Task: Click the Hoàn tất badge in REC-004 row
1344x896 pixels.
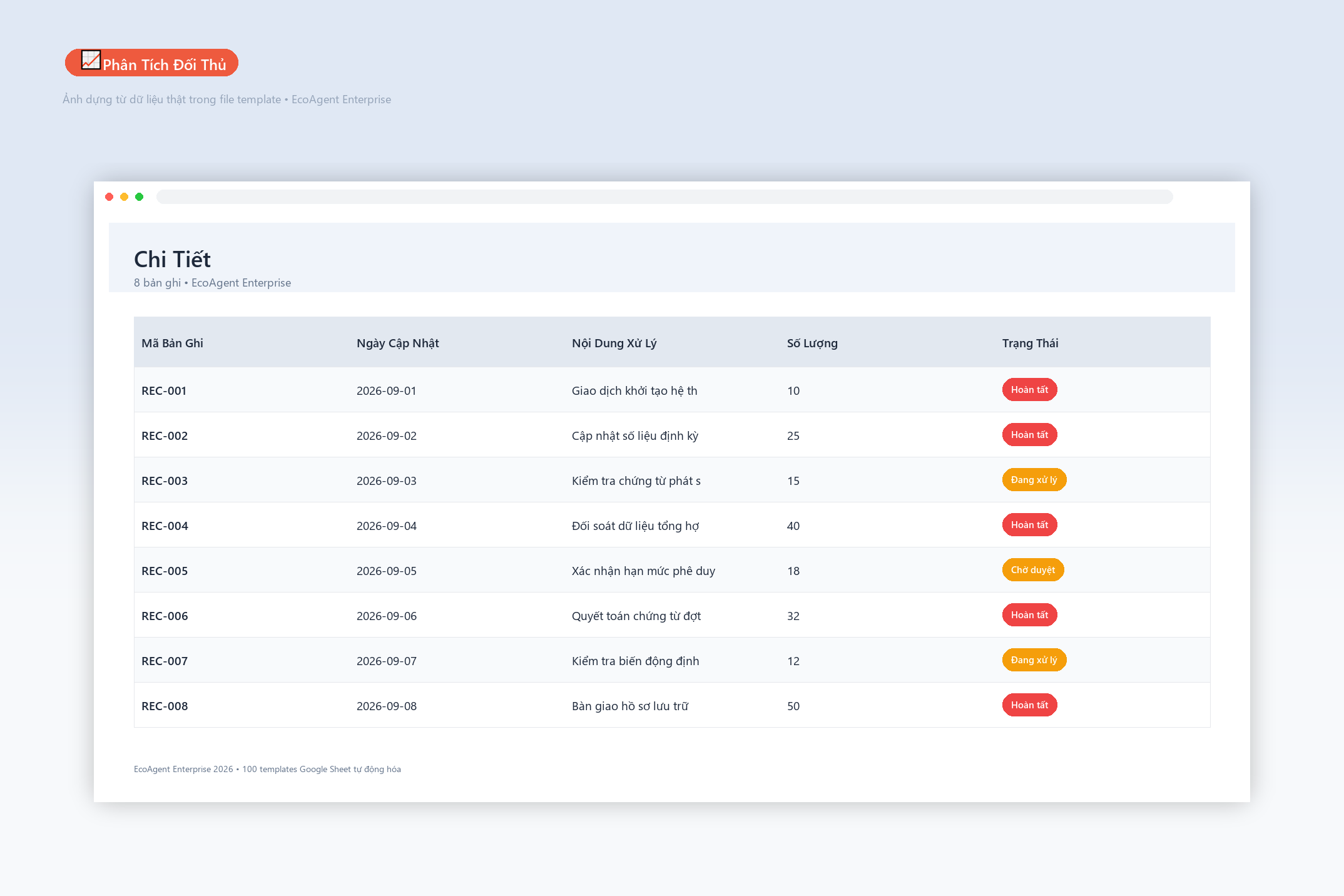Action: 1029,524
